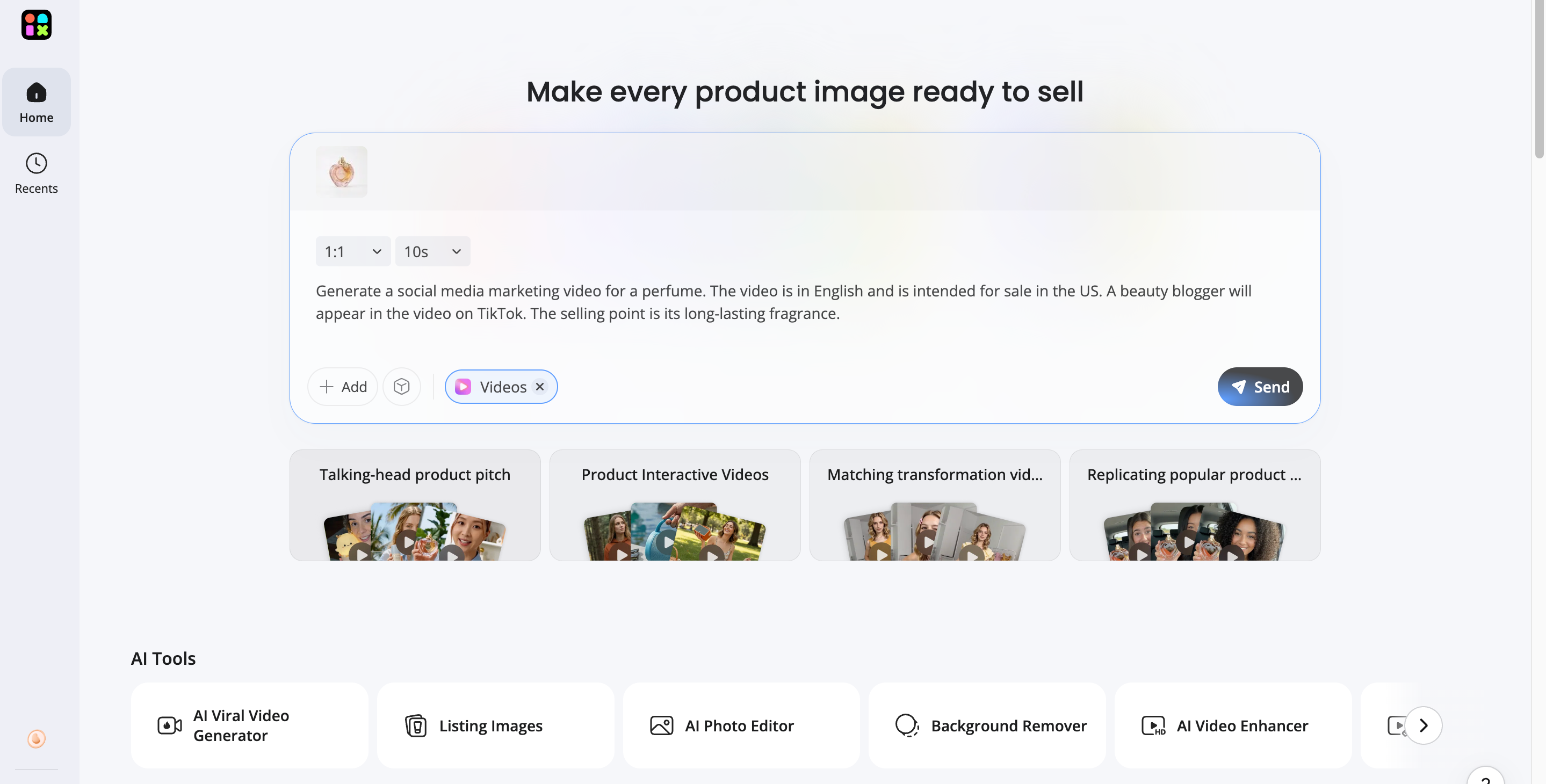Click into the prompt text field
The height and width of the screenshot is (784, 1546).
click(804, 302)
